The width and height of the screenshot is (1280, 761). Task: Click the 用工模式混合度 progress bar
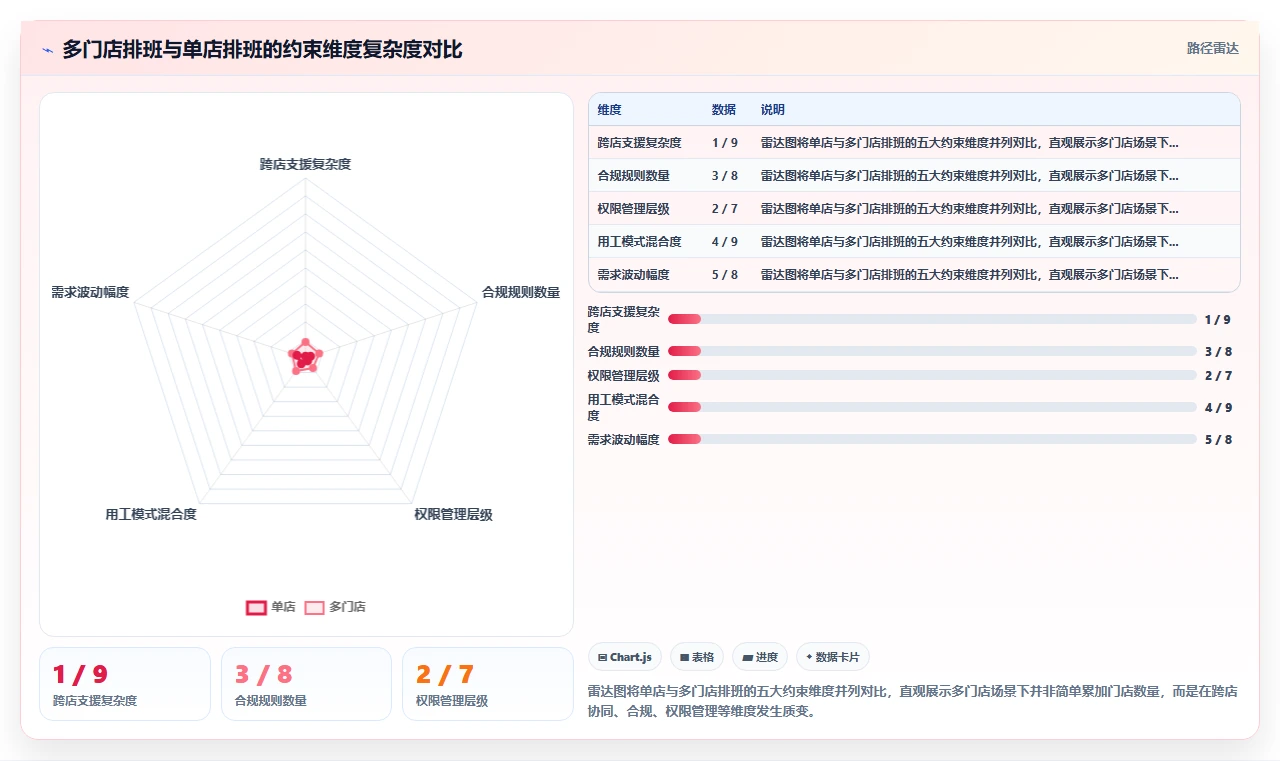coord(932,407)
